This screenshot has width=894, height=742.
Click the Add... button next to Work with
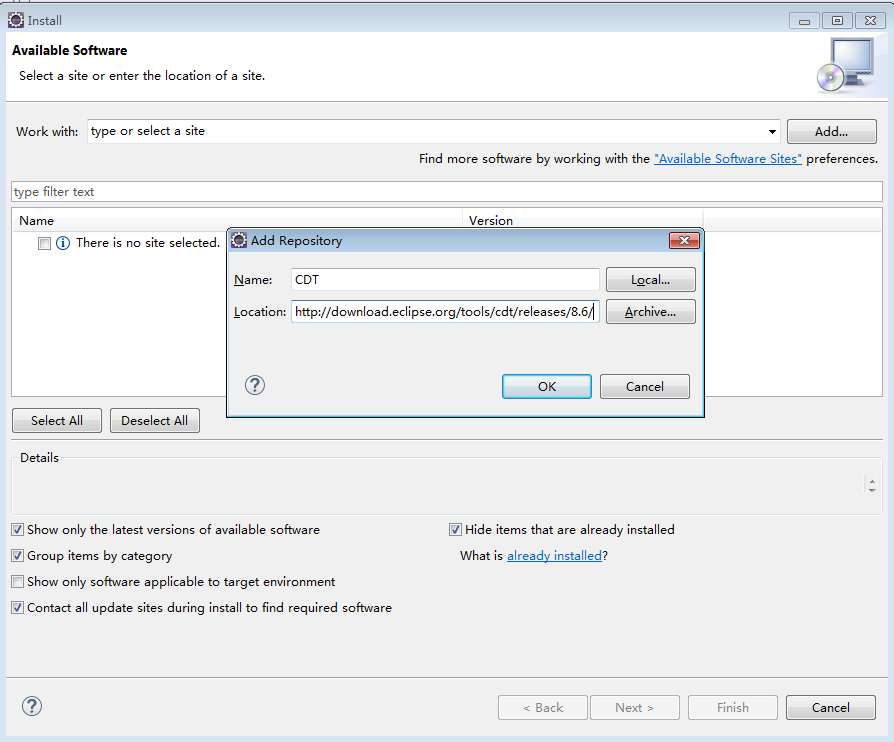[x=831, y=132]
